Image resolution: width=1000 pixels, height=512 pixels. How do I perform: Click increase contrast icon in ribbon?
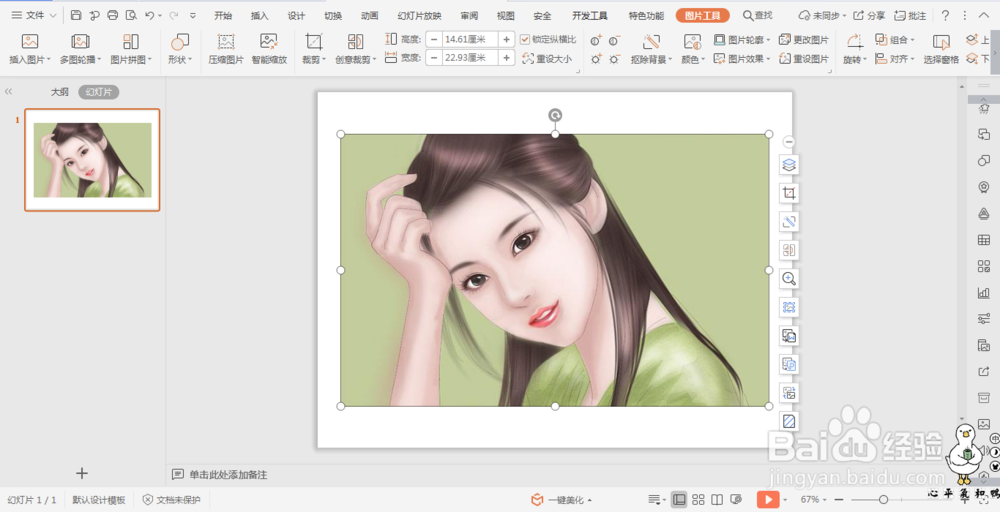596,41
